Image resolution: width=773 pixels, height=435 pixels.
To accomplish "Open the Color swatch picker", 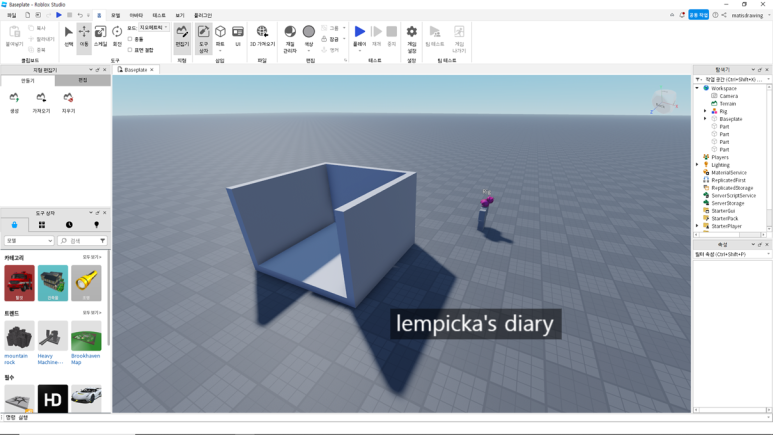I will (309, 32).
